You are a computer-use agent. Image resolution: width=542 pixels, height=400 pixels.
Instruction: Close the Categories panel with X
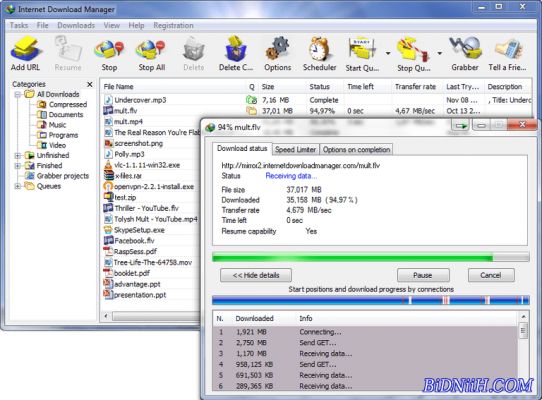(90, 84)
